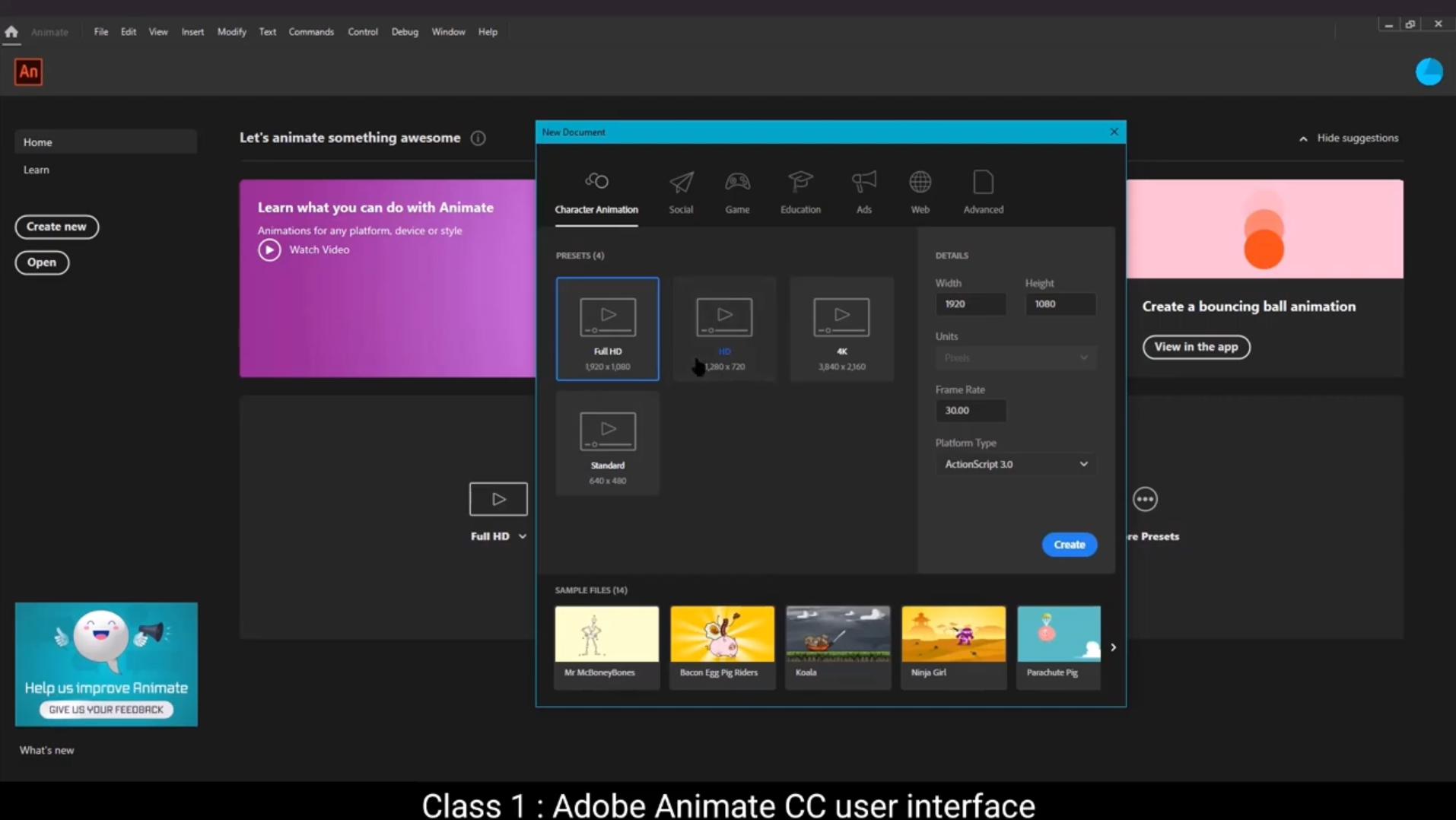Choose the Full HD 1920 x 1080 preset
Image resolution: width=1456 pixels, height=820 pixels.
[607, 329]
